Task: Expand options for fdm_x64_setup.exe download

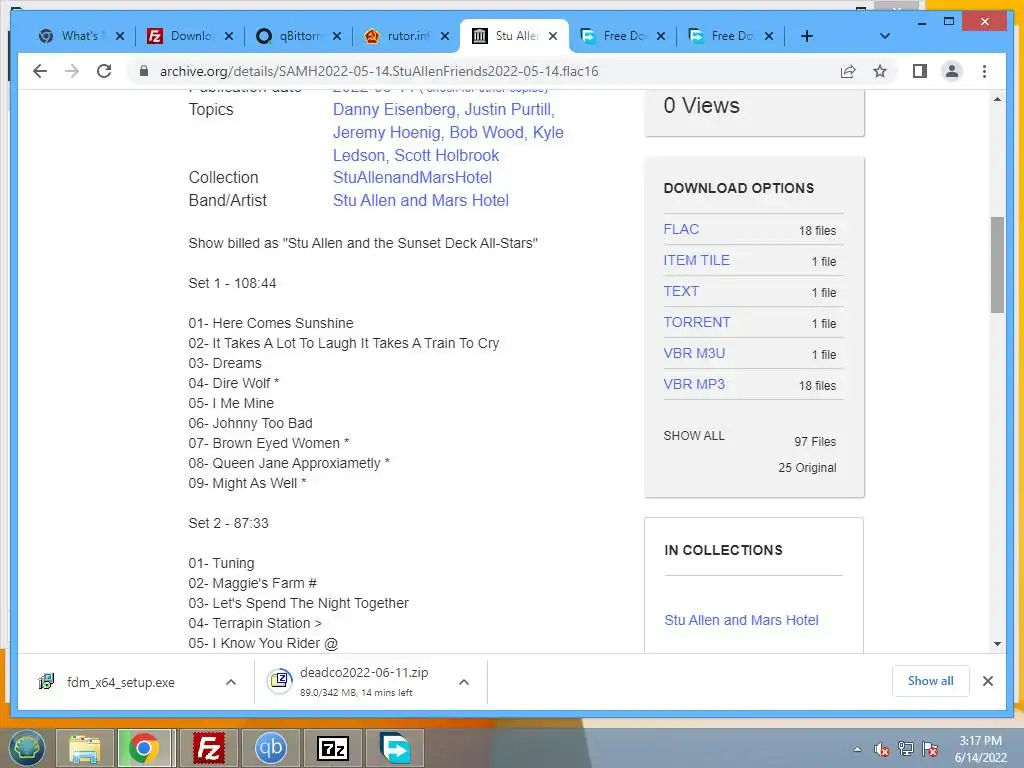Action: 231,682
